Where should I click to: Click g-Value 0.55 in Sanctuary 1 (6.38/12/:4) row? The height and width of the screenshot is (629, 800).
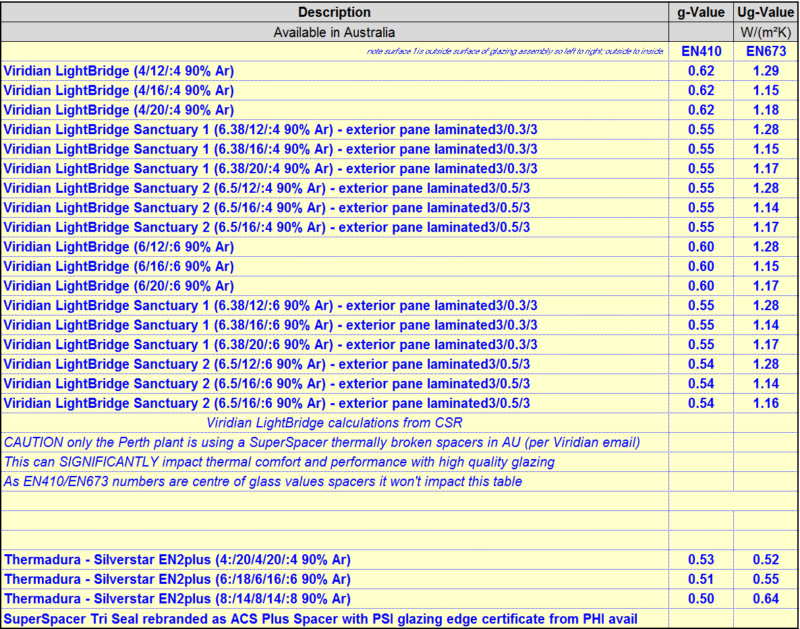coord(701,130)
